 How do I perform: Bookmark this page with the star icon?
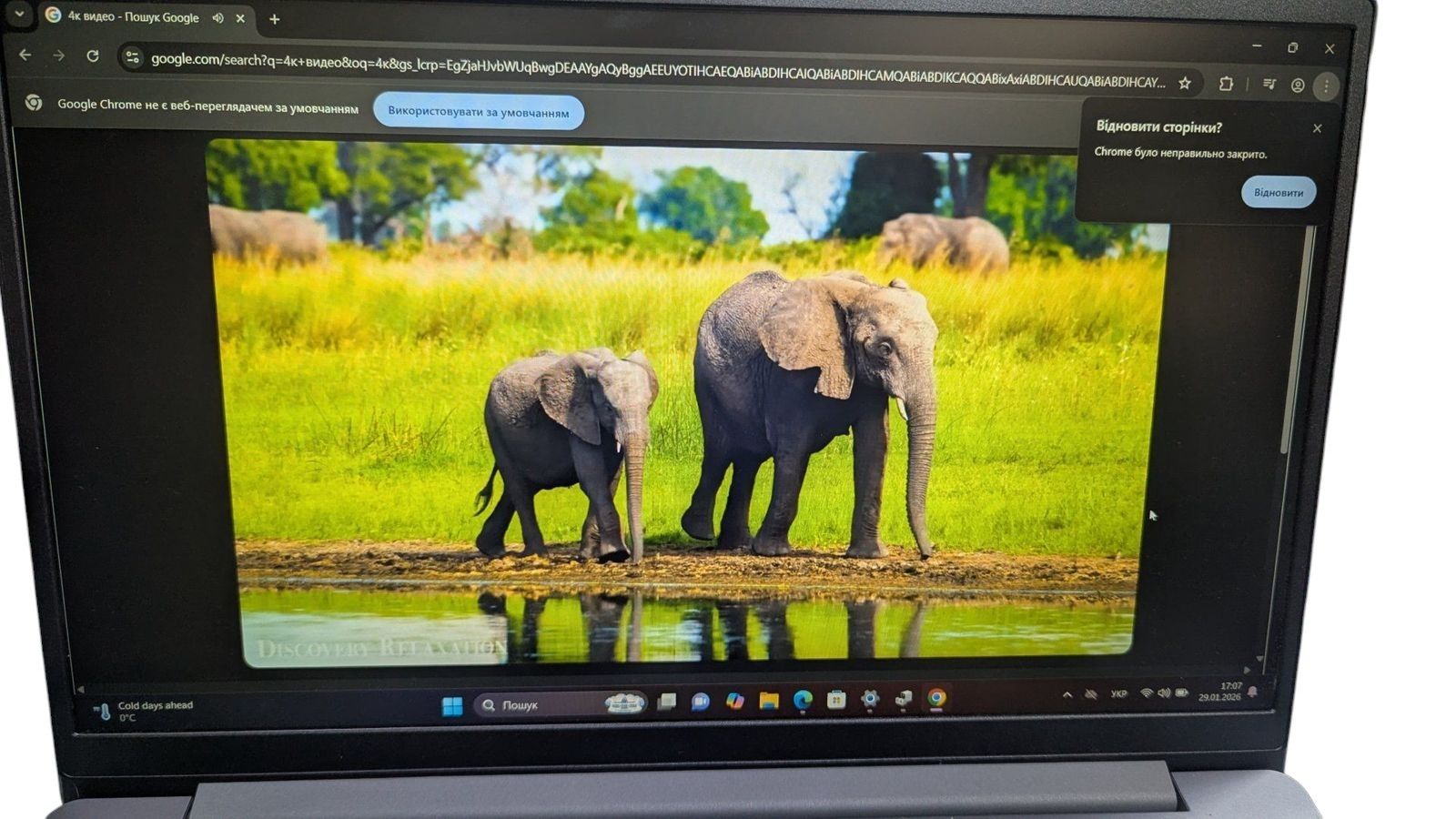click(x=1184, y=83)
